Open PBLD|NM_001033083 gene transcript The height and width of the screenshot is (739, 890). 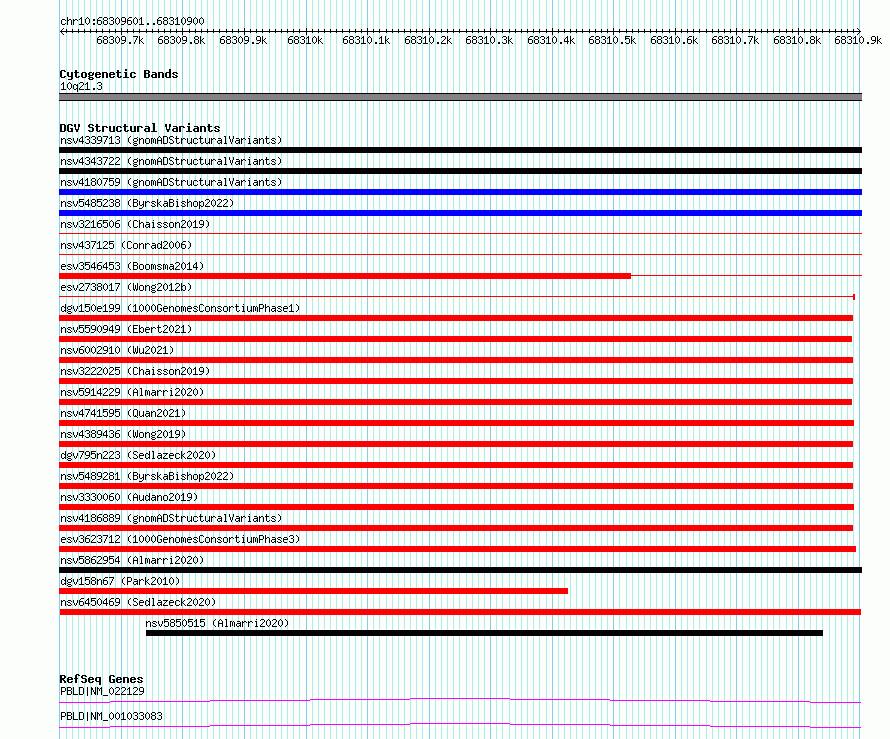pos(111,716)
